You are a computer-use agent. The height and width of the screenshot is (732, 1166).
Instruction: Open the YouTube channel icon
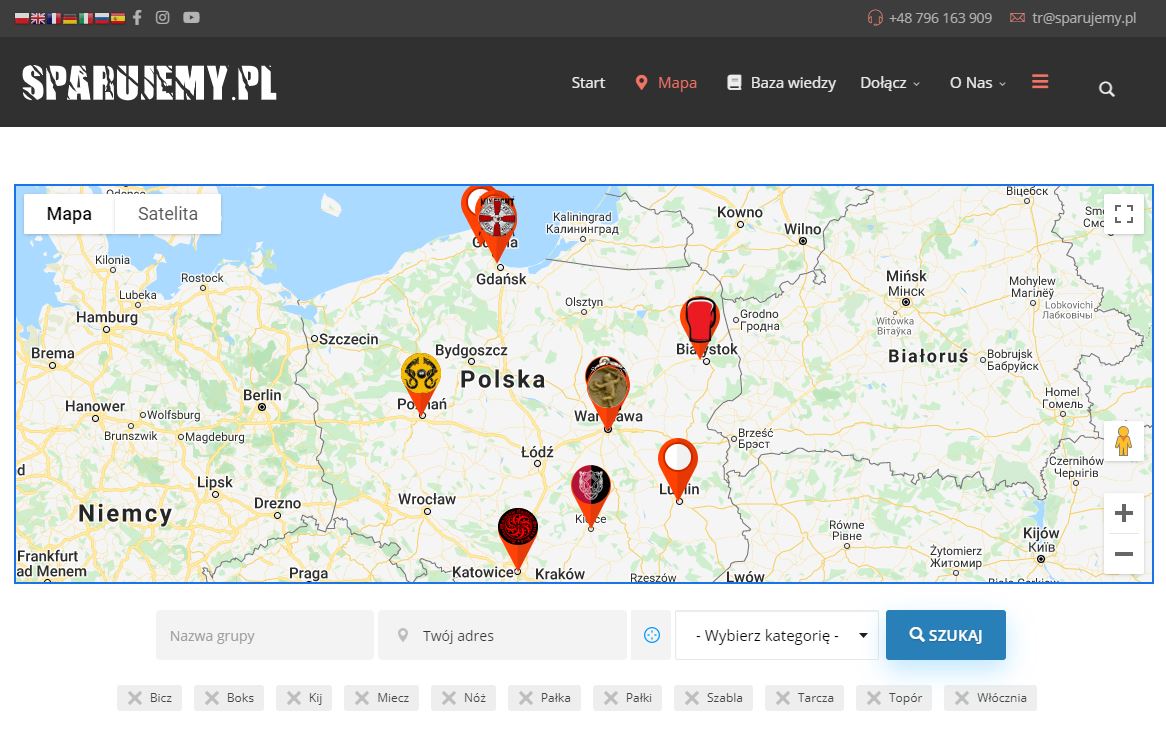coord(191,17)
